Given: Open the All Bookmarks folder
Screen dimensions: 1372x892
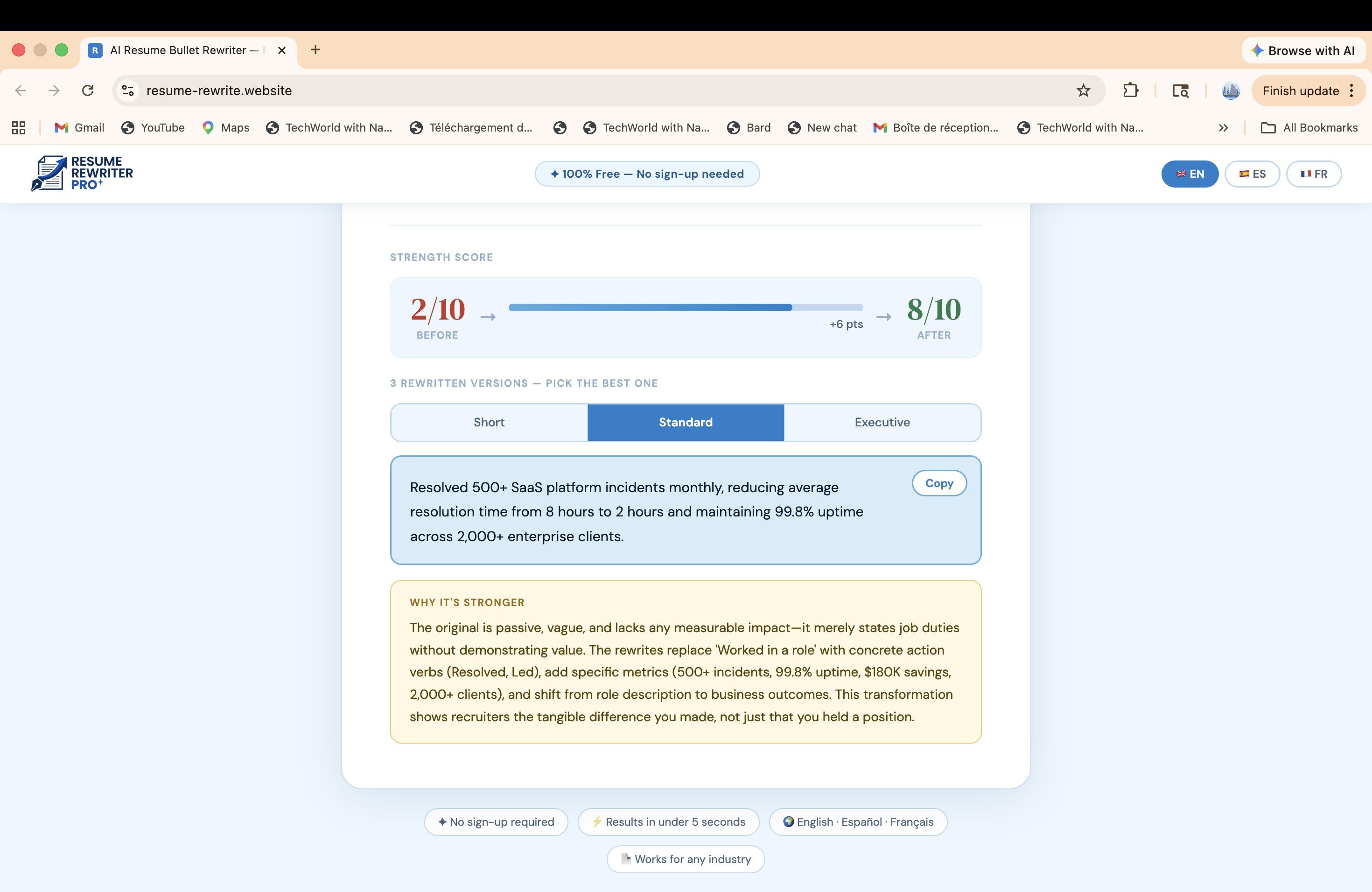Looking at the screenshot, I should coord(1310,127).
